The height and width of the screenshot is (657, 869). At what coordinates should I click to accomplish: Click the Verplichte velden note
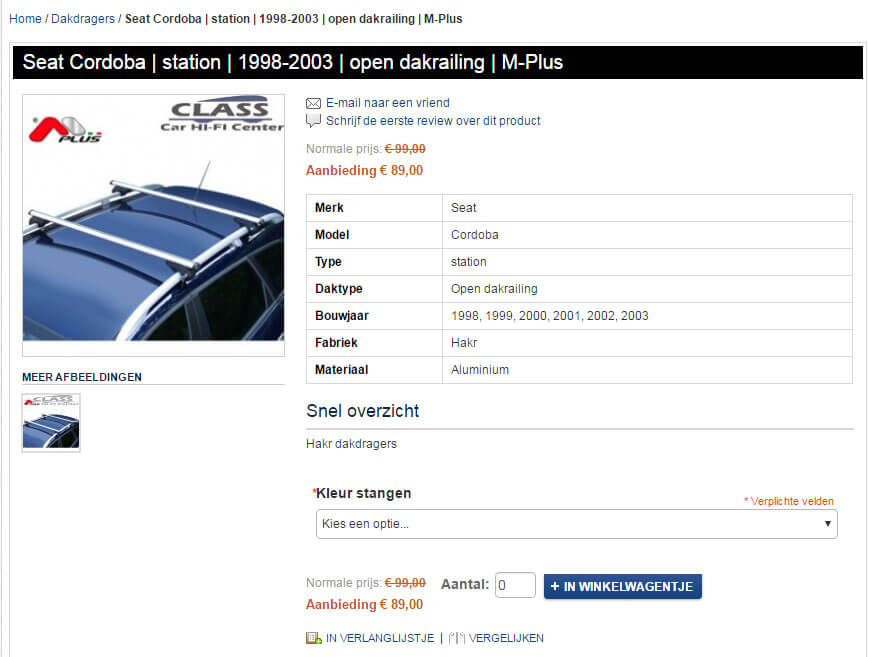coord(789,501)
